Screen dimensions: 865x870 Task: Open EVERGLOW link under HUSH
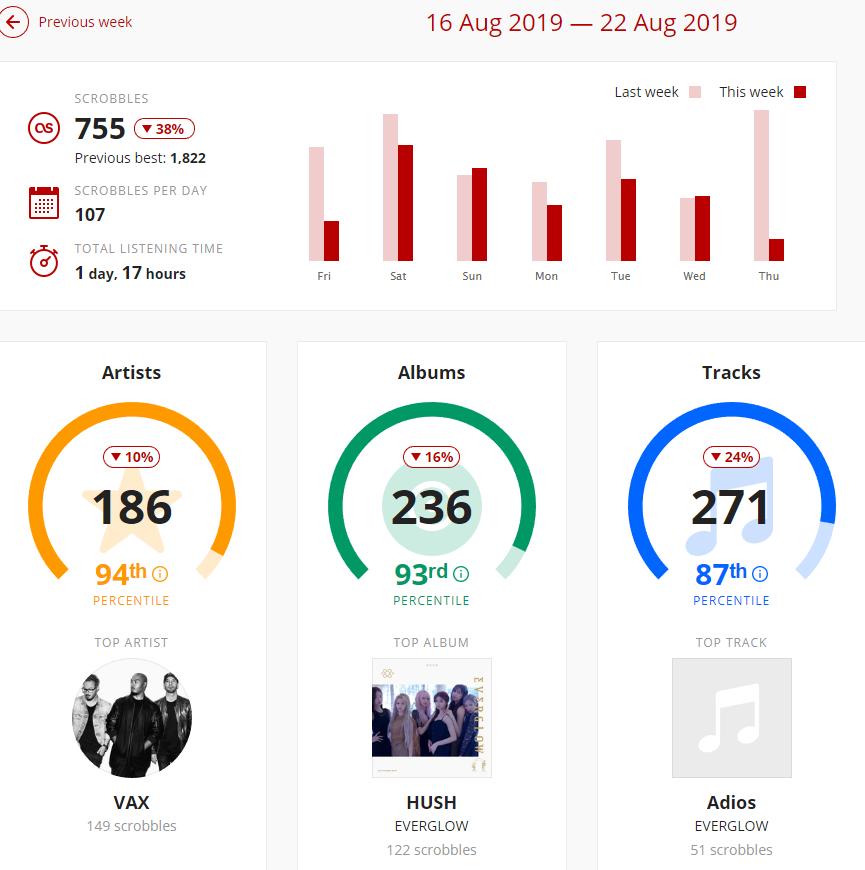(432, 826)
